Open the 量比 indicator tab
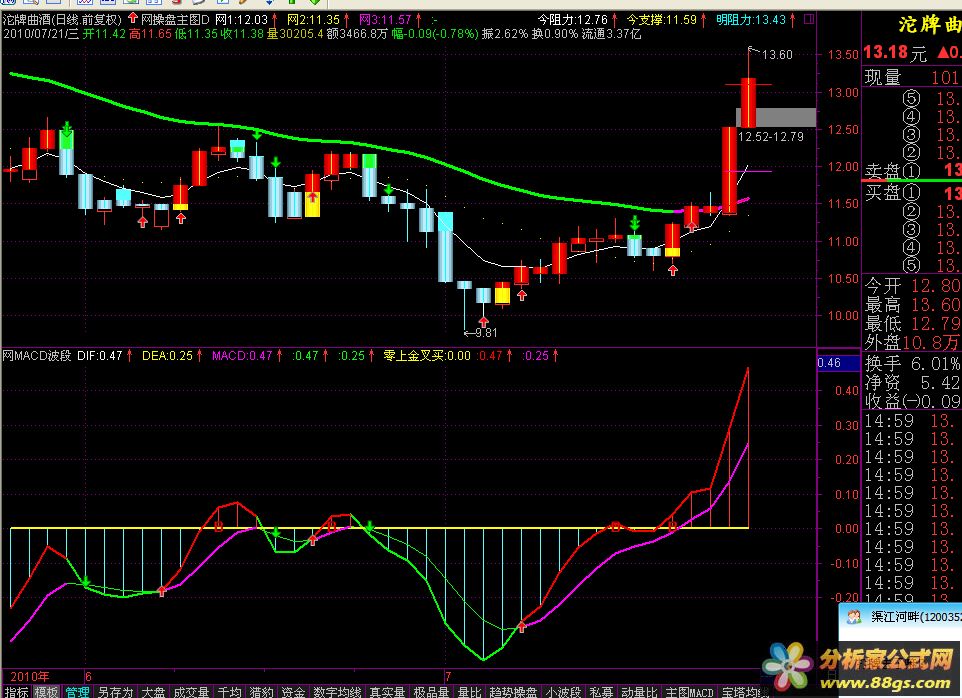The width and height of the screenshot is (962, 698). click(x=470, y=692)
